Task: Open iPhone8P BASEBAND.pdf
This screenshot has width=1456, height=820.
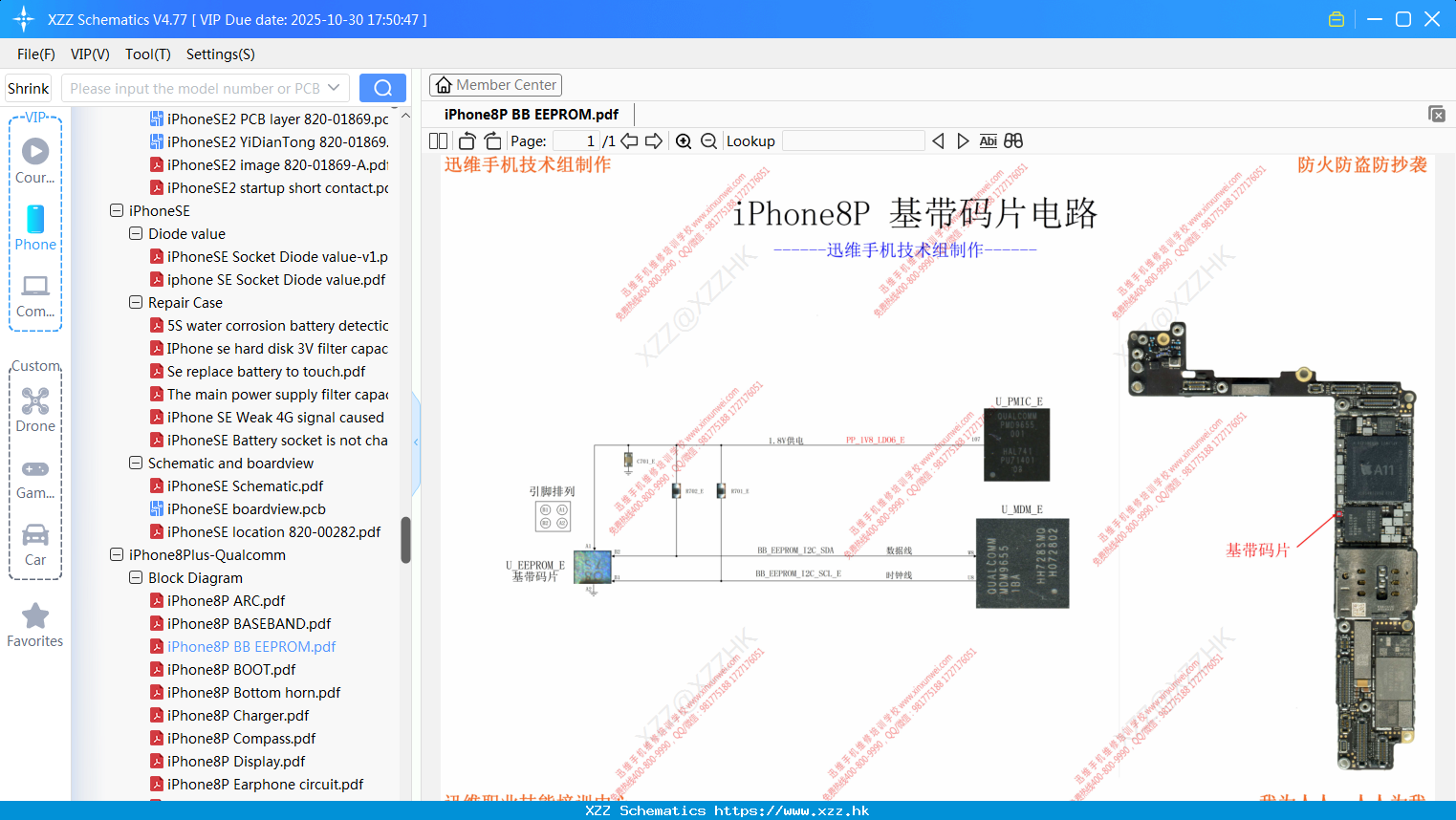Action: tap(240, 623)
